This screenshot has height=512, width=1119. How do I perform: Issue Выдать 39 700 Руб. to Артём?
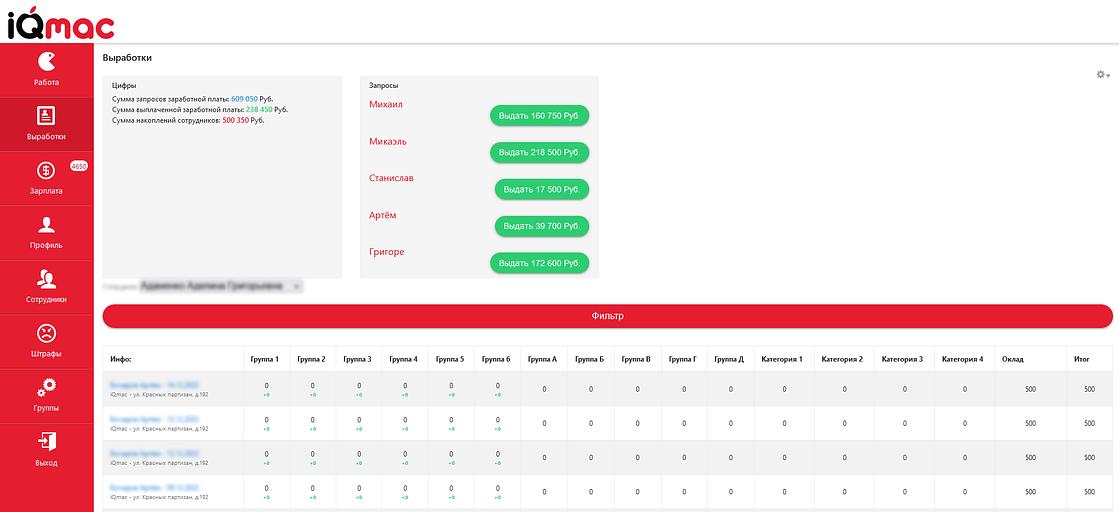tap(541, 226)
